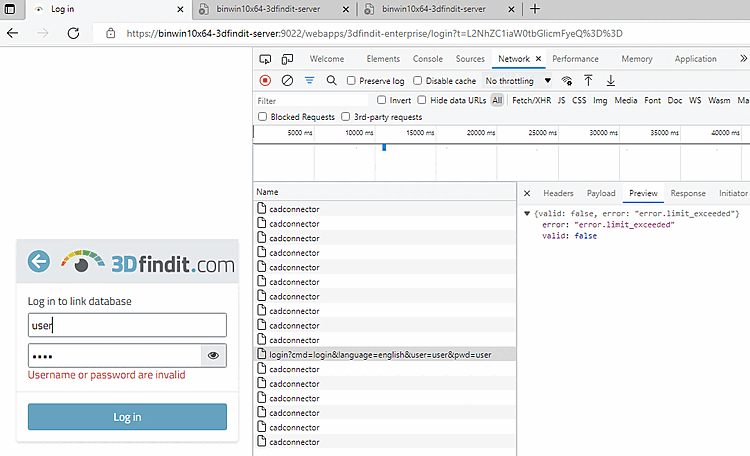This screenshot has width=750, height=456.
Task: Open the Memory tab
Action: [x=637, y=59]
